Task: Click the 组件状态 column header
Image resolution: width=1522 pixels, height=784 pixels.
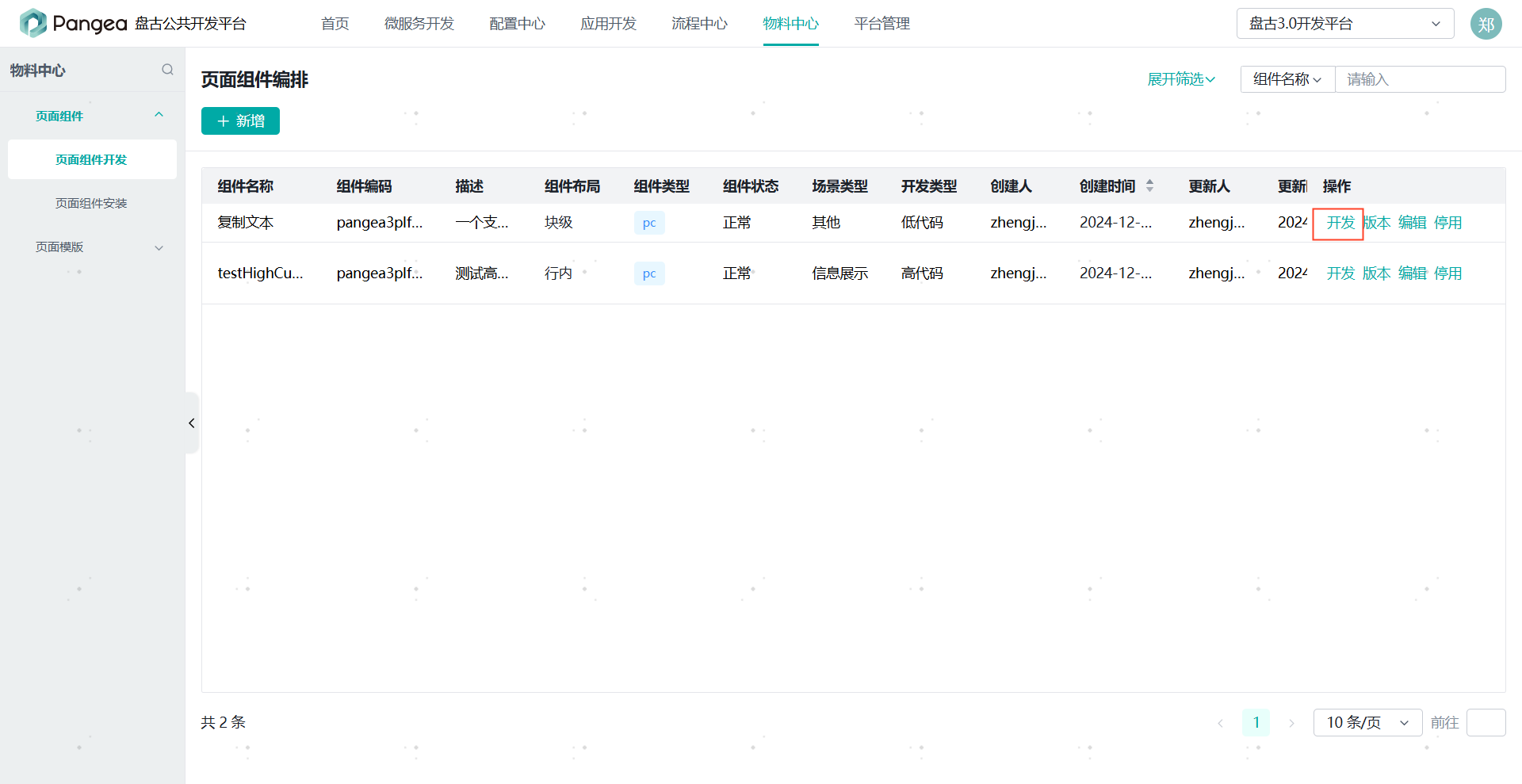Action: click(x=751, y=186)
